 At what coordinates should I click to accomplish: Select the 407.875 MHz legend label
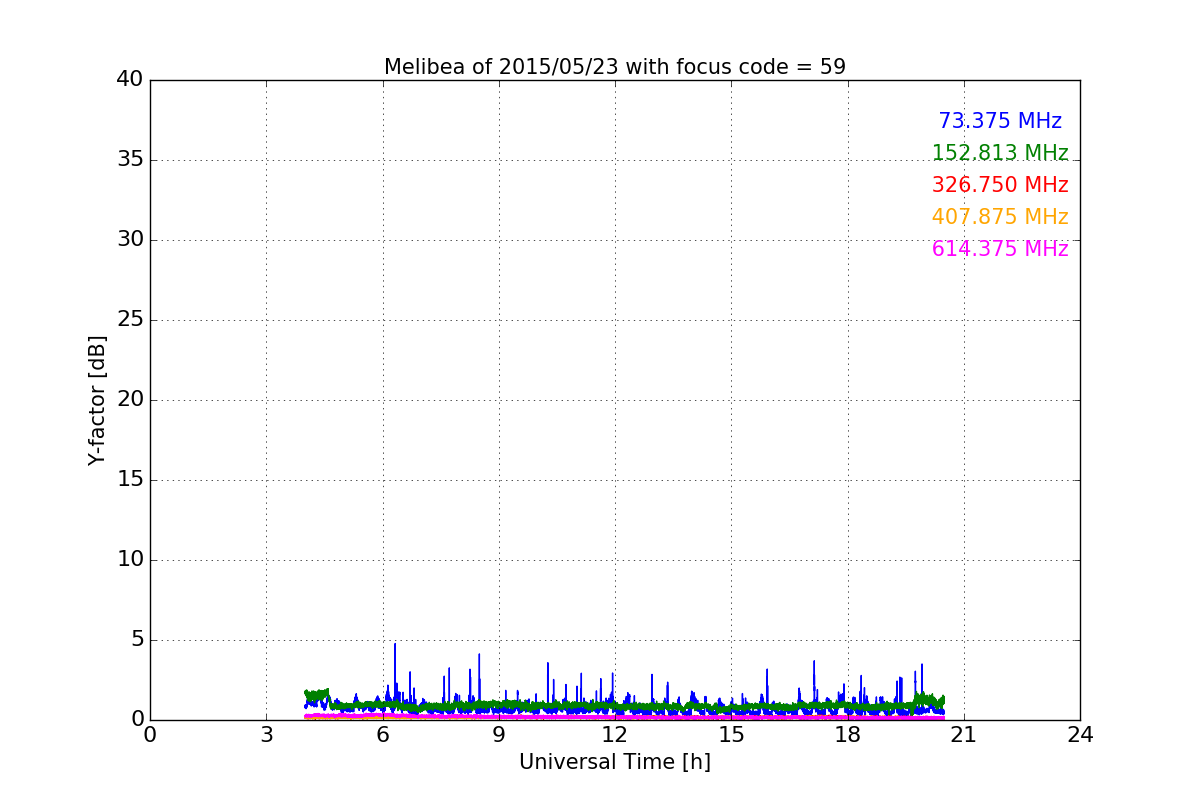tap(1000, 217)
